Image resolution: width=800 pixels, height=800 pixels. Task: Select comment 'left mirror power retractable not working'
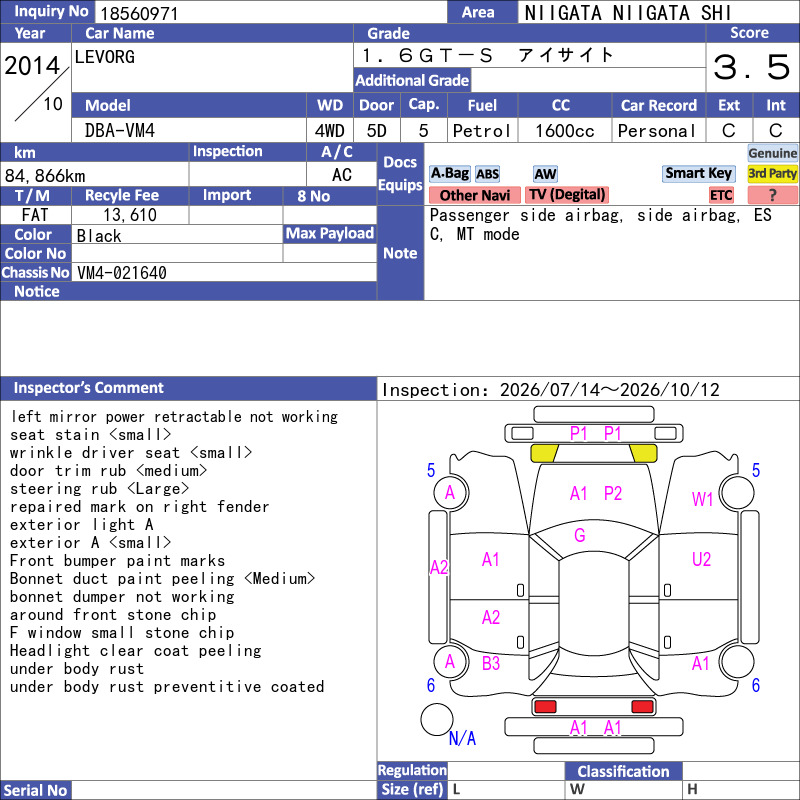tap(174, 417)
